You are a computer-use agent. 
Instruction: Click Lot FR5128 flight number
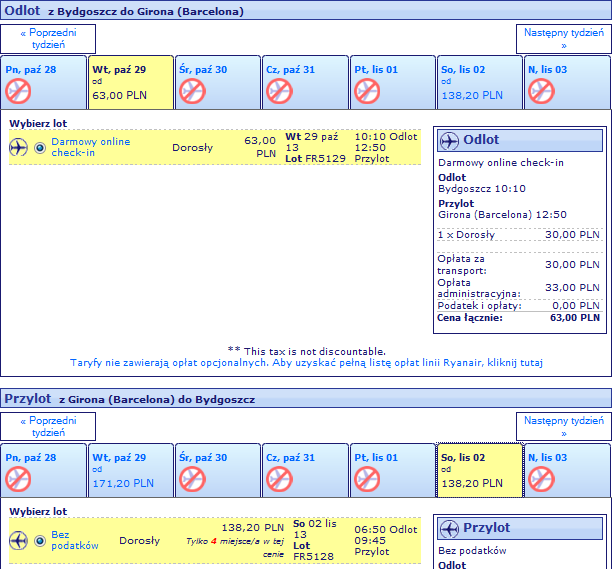click(313, 551)
